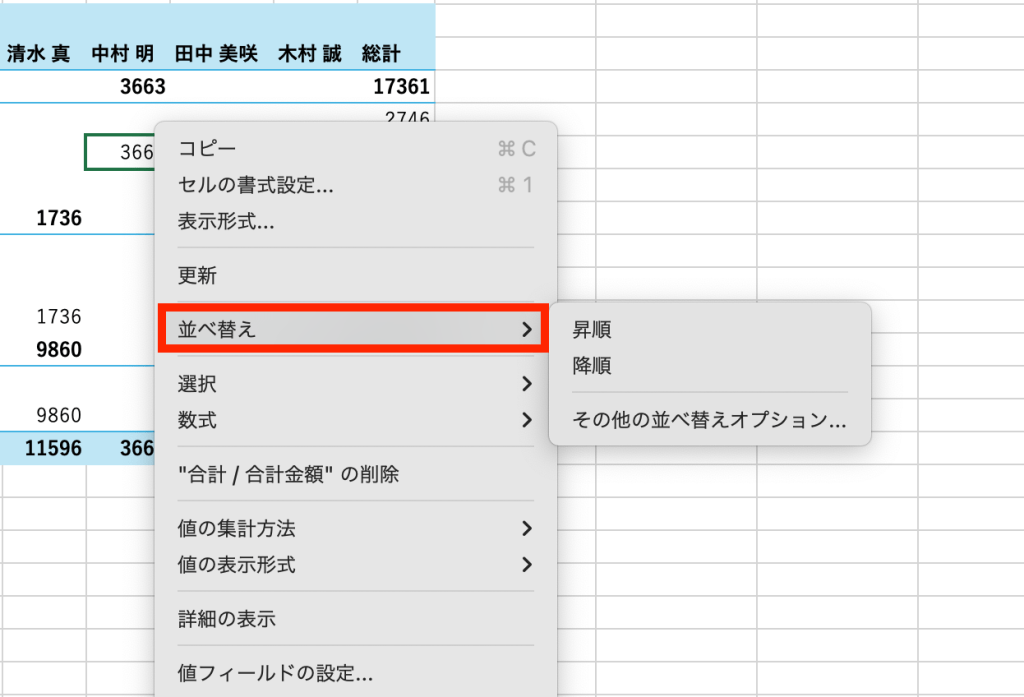Click the cell showing 11596
The image size is (1024, 697).
click(54, 448)
